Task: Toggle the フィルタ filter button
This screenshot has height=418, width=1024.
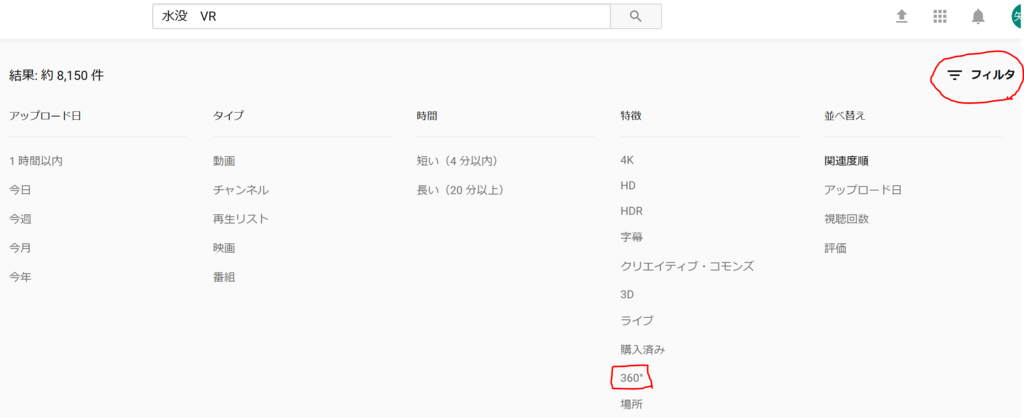Action: (x=982, y=75)
